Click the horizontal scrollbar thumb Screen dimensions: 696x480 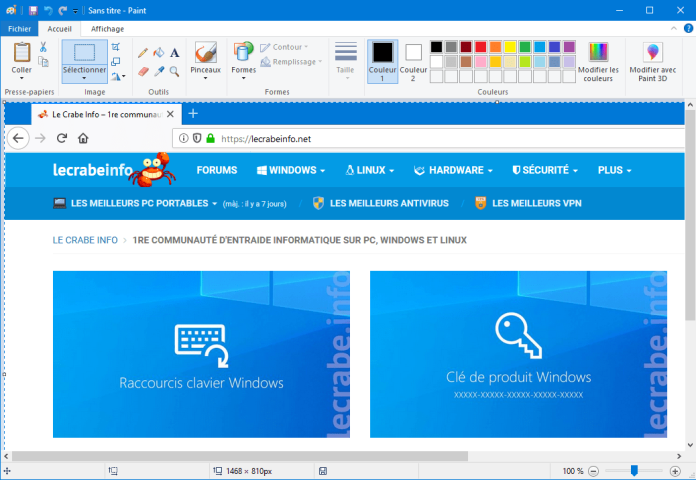click(240, 456)
